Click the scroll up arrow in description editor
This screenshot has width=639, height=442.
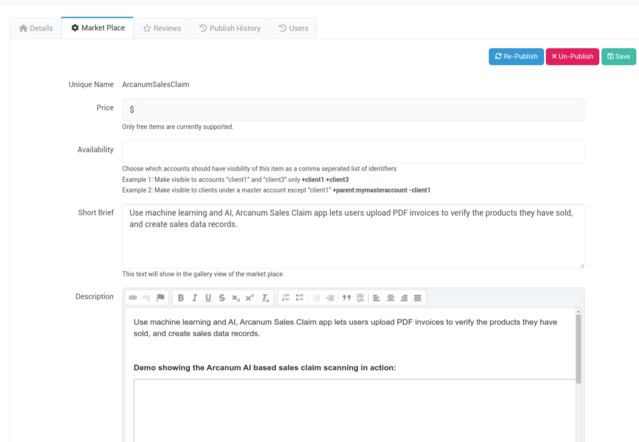coord(578,312)
